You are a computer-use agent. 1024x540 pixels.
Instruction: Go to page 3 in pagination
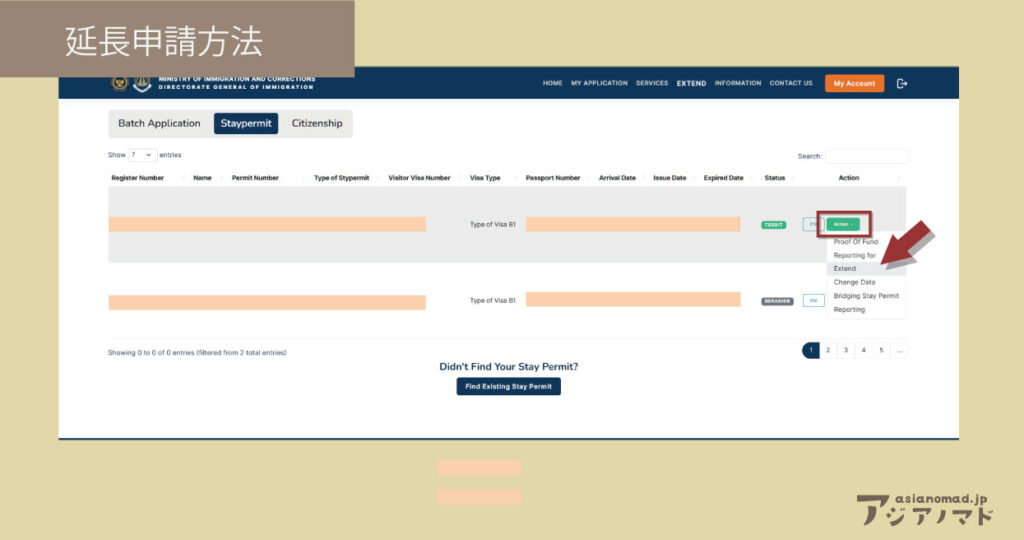click(846, 350)
